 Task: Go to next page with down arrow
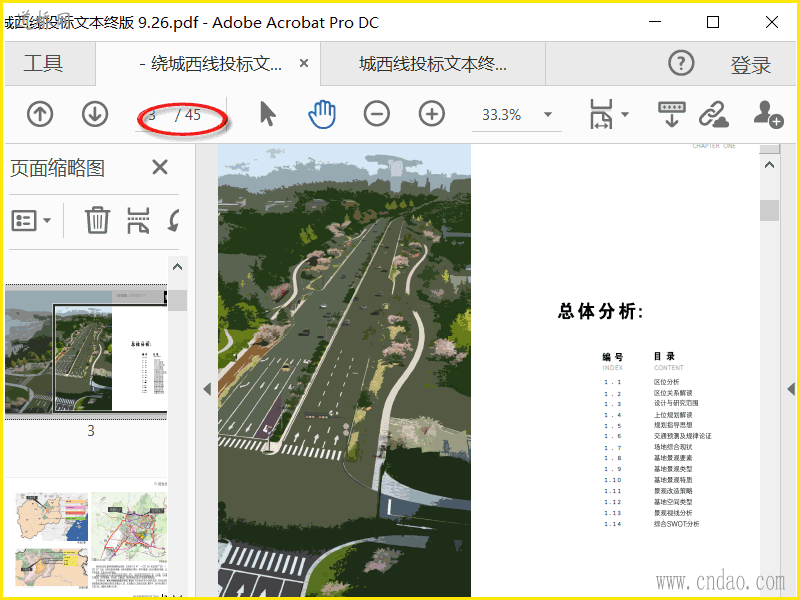(95, 114)
